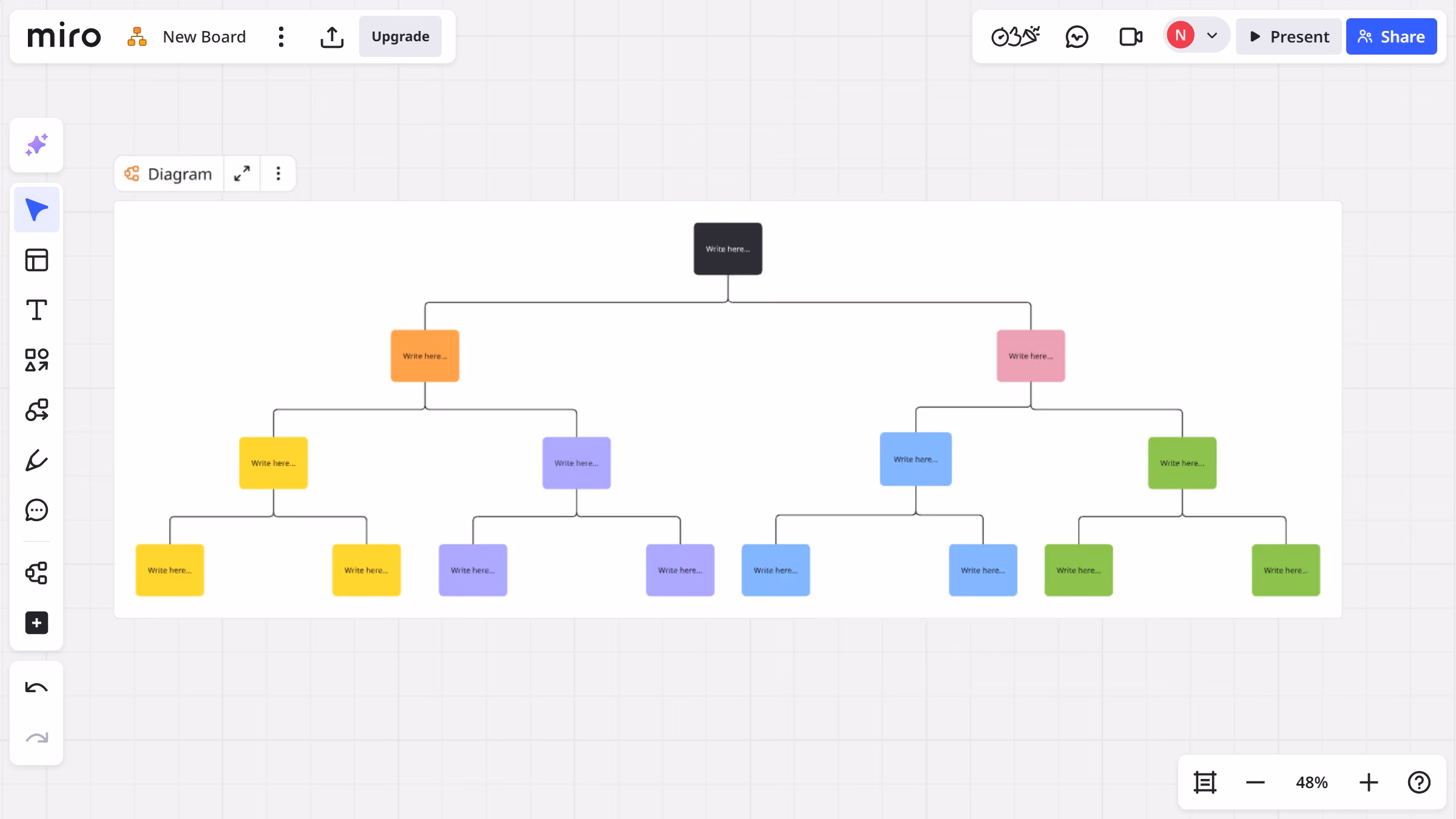
Task: Open the diagramming shapes tool
Action: (x=36, y=410)
